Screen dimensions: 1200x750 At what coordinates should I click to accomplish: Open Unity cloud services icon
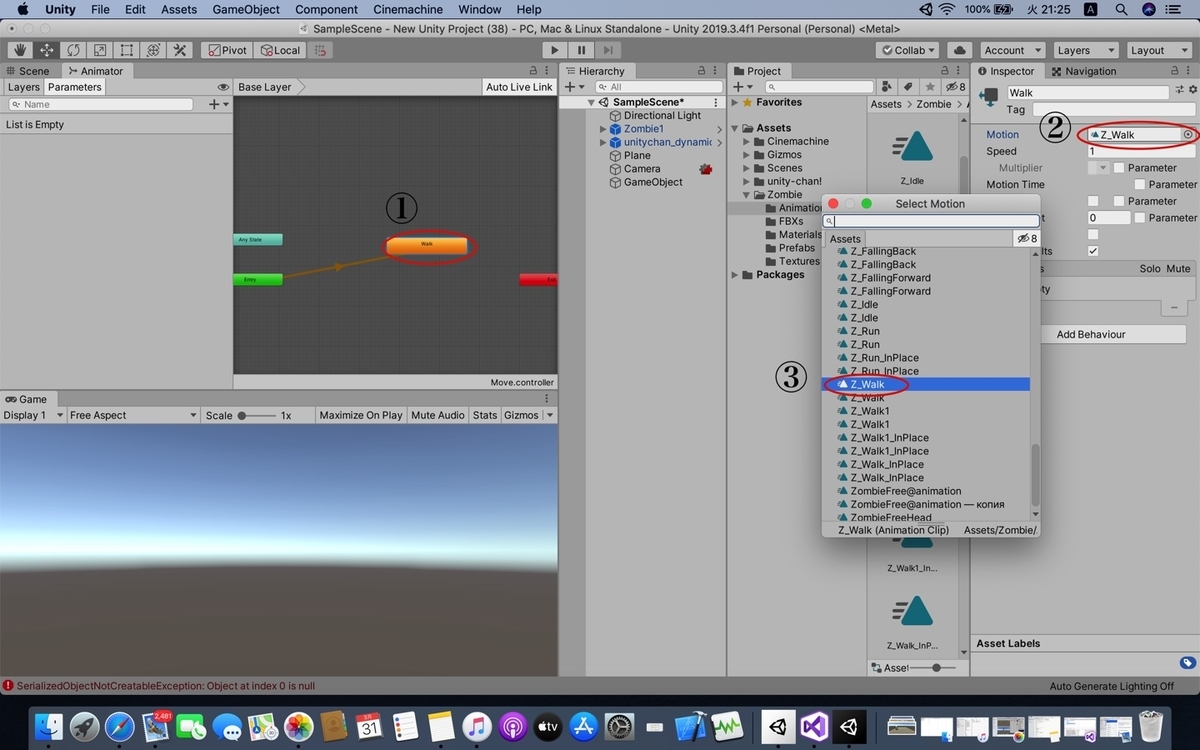click(959, 50)
